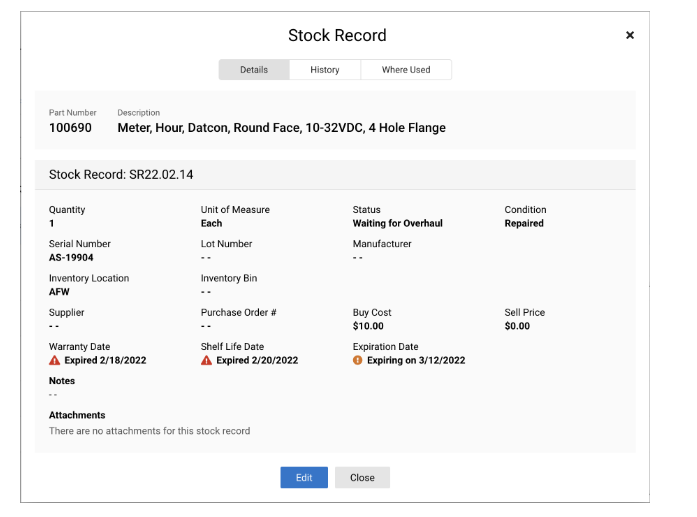Click the Lot Number label
The image size is (697, 517).
[226, 244]
